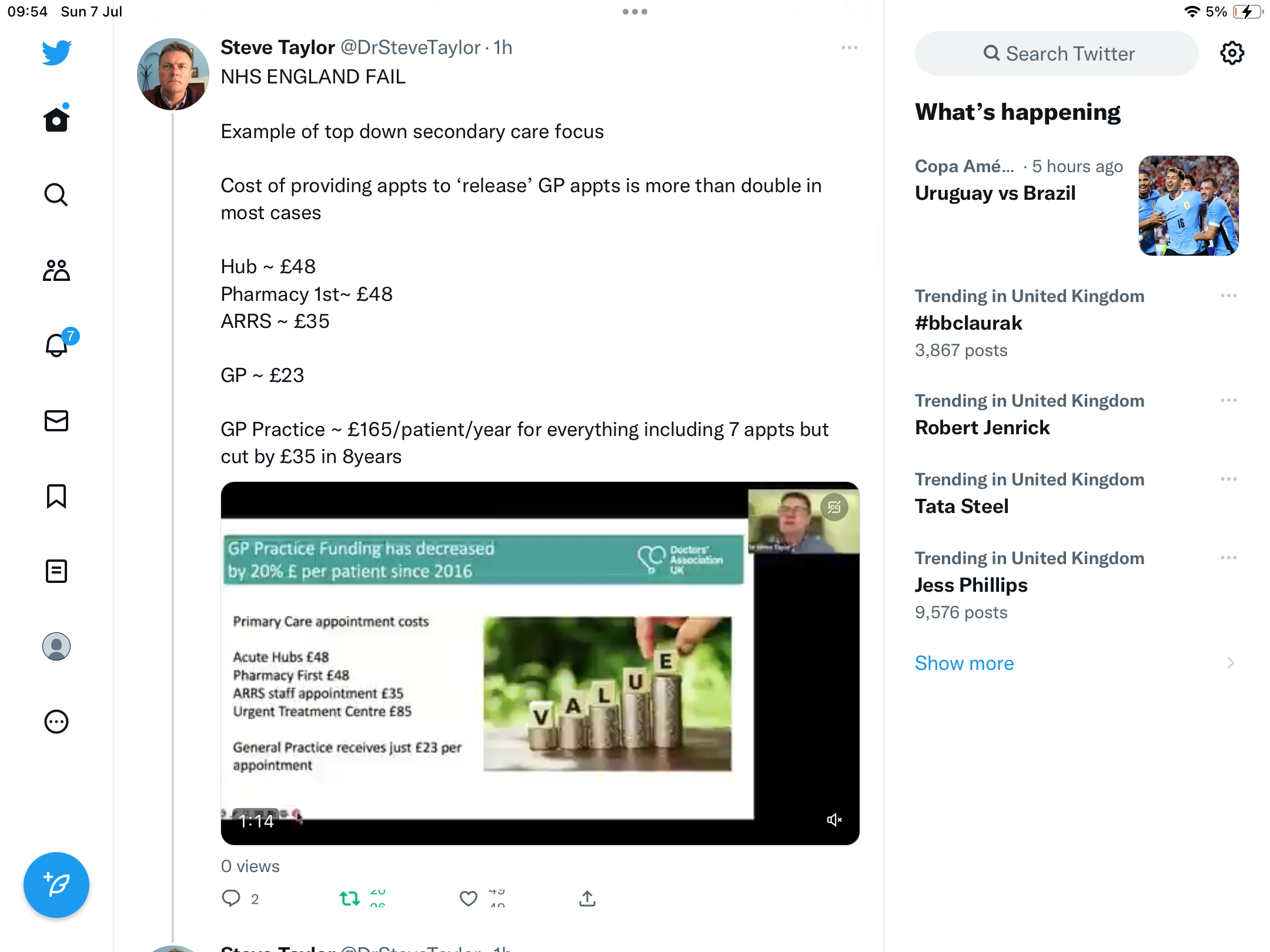Click Show more trends link
This screenshot has width=1270, height=952.
pyautogui.click(x=964, y=663)
